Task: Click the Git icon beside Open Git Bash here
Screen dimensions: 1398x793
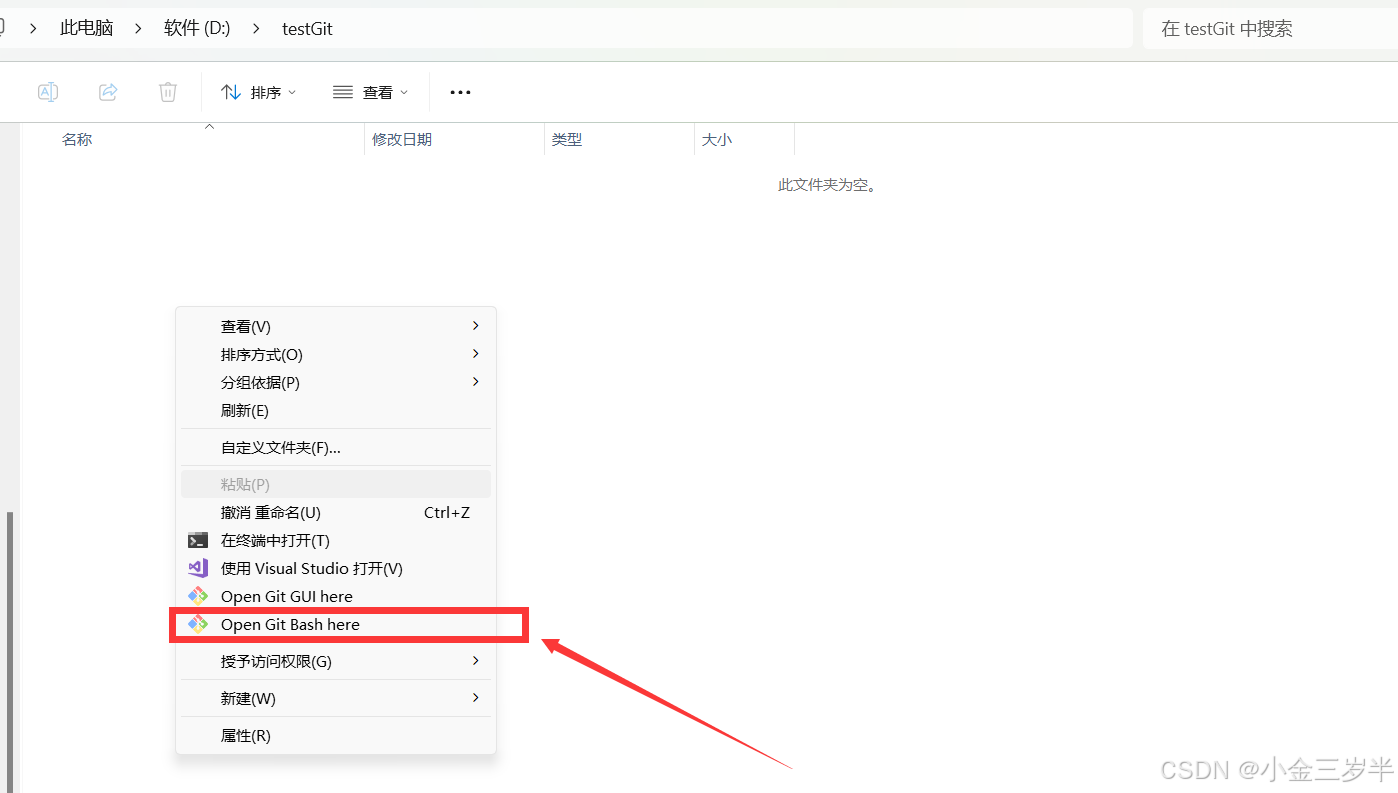Action: [x=198, y=624]
